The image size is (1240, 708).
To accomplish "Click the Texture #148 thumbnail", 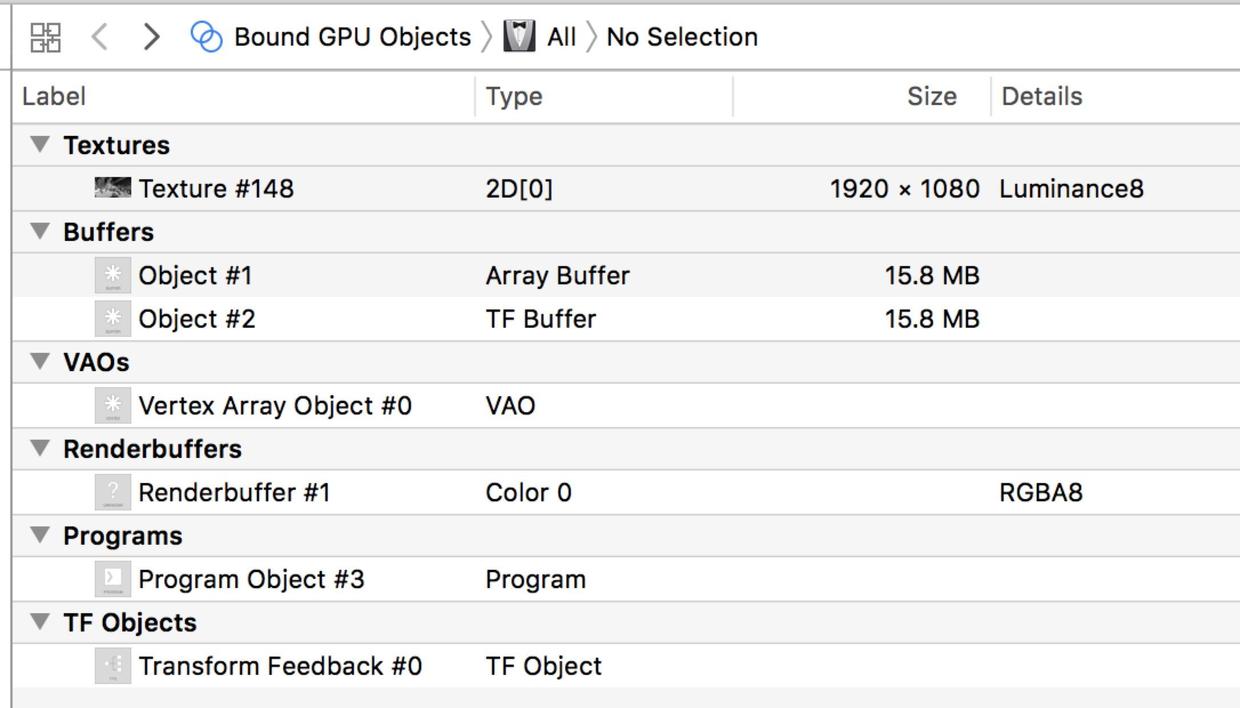I will tap(113, 187).
